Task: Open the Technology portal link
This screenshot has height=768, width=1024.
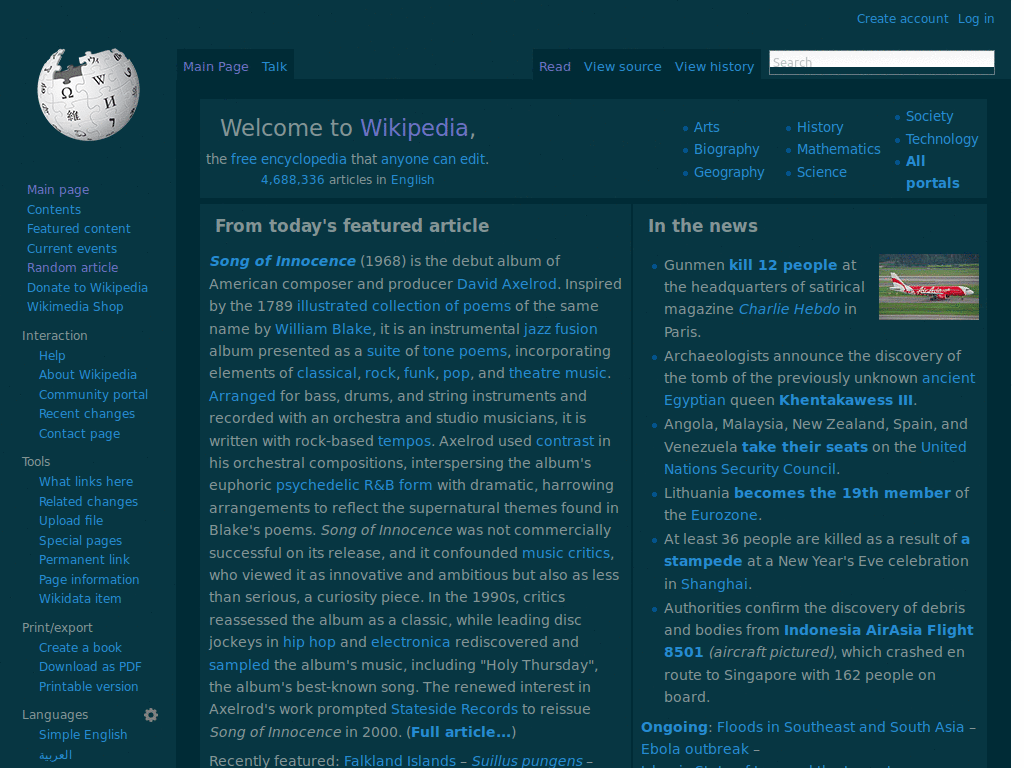Action: click(942, 139)
